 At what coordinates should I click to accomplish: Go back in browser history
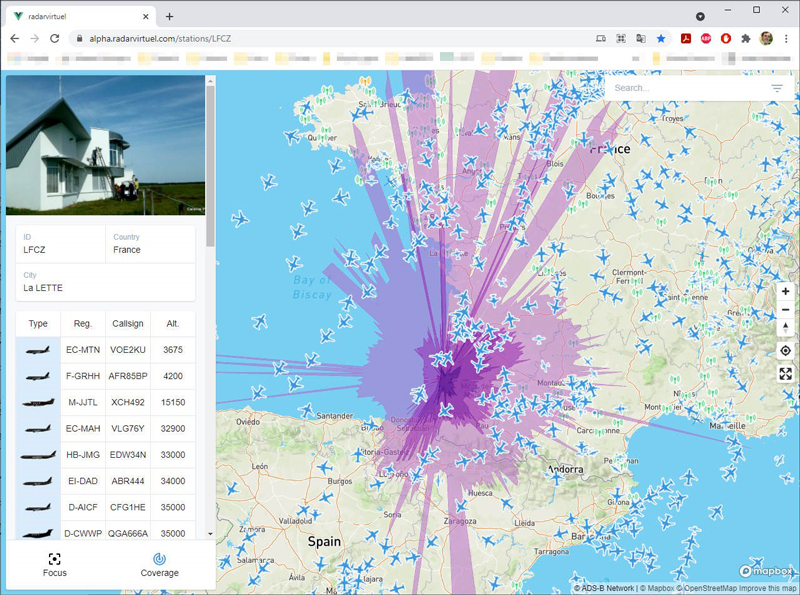tap(15, 38)
